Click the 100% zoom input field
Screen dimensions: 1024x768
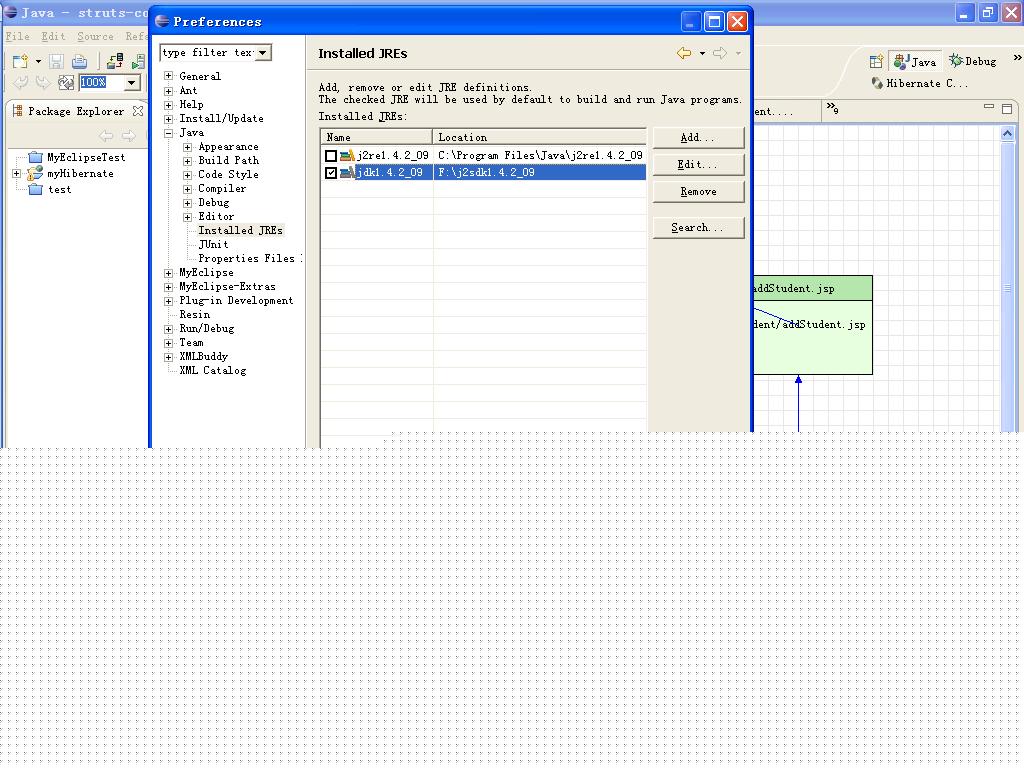tap(101, 82)
